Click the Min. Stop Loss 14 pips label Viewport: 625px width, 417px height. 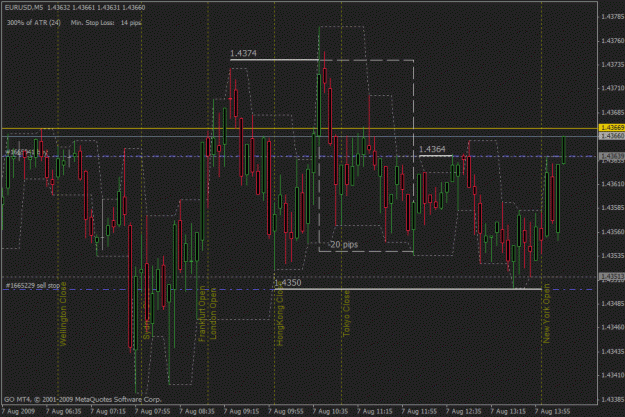[106, 23]
